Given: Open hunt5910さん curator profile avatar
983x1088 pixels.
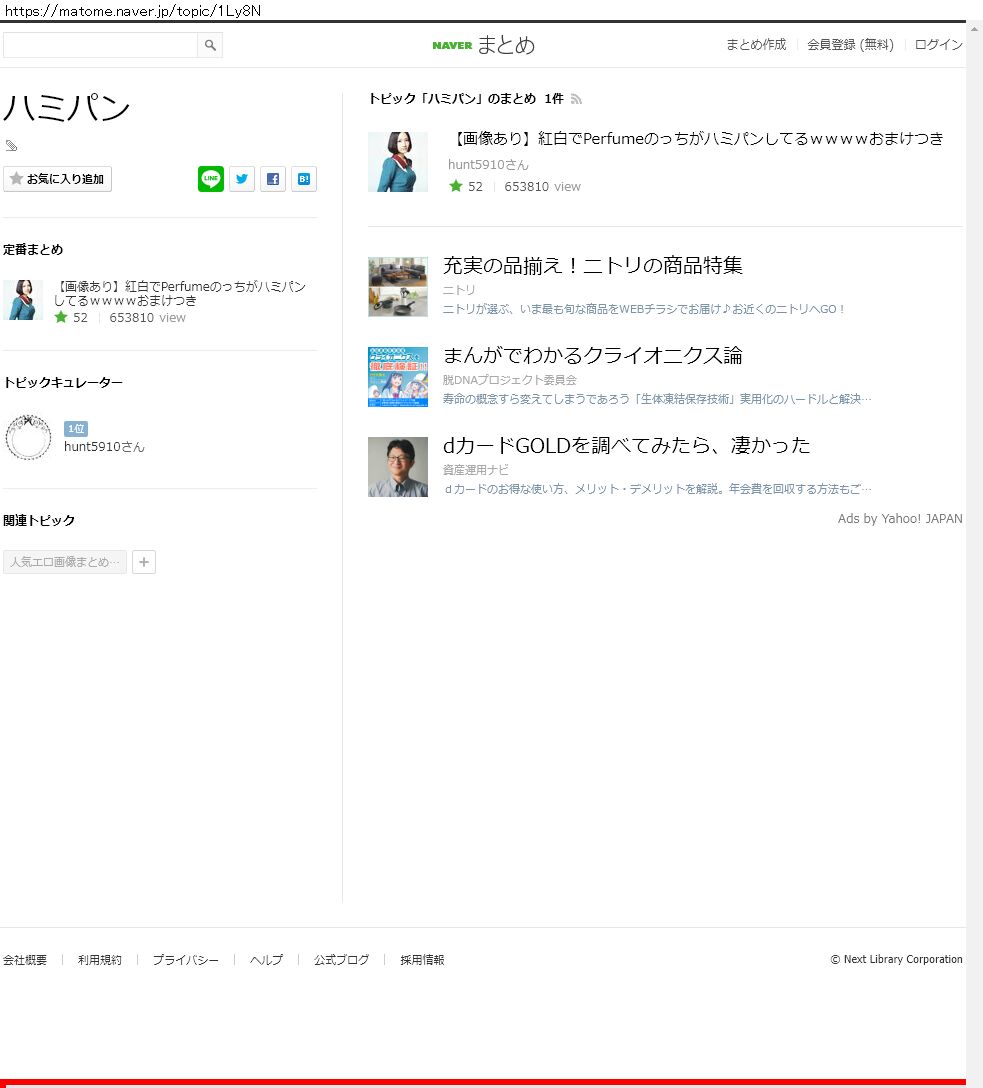Looking at the screenshot, I should point(28,437).
